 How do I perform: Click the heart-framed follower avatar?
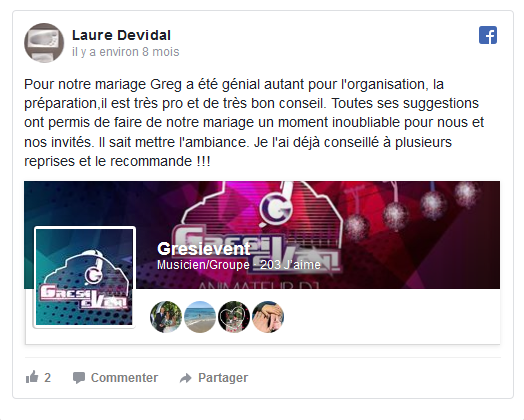point(234,317)
